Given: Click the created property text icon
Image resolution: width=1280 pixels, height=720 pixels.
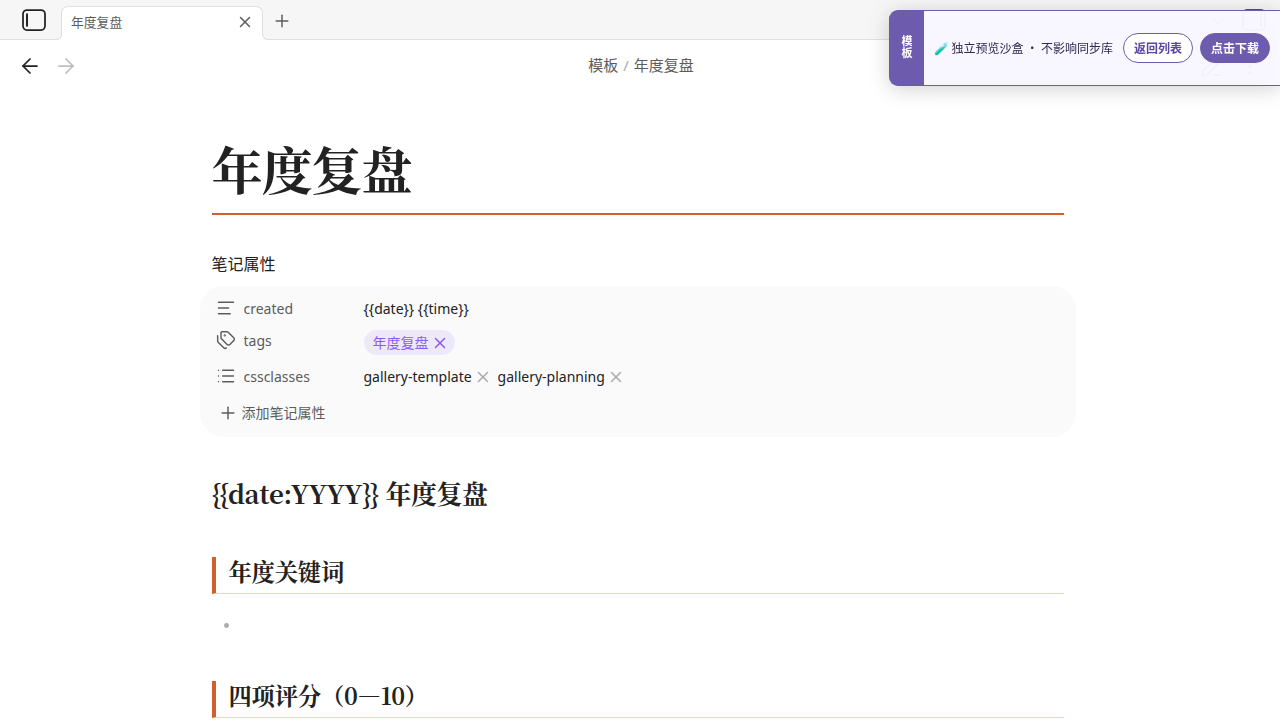Looking at the screenshot, I should (226, 309).
